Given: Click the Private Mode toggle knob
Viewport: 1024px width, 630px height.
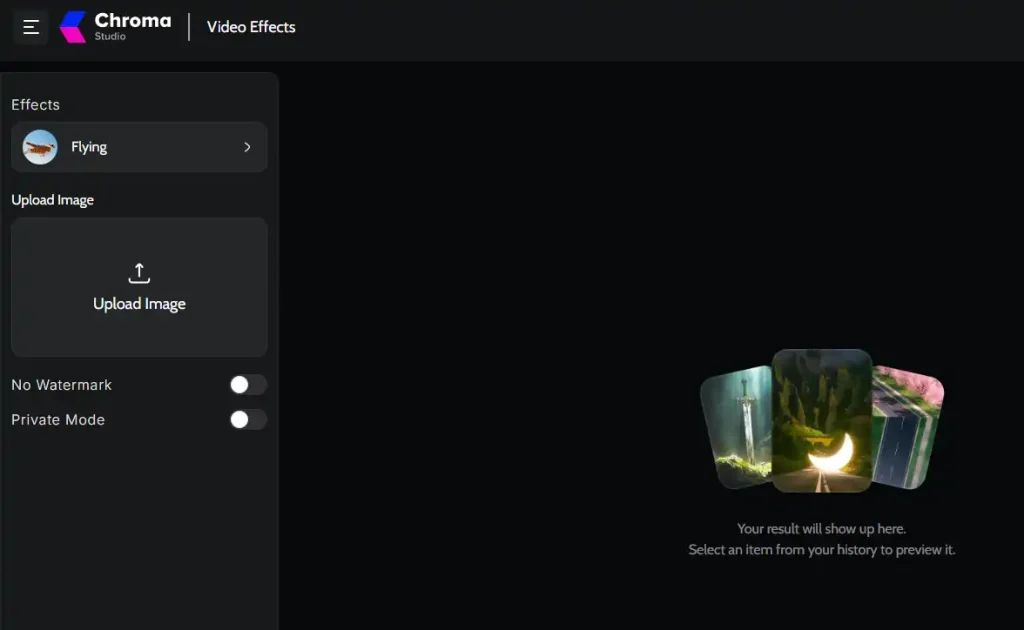Looking at the screenshot, I should pyautogui.click(x=238, y=420).
